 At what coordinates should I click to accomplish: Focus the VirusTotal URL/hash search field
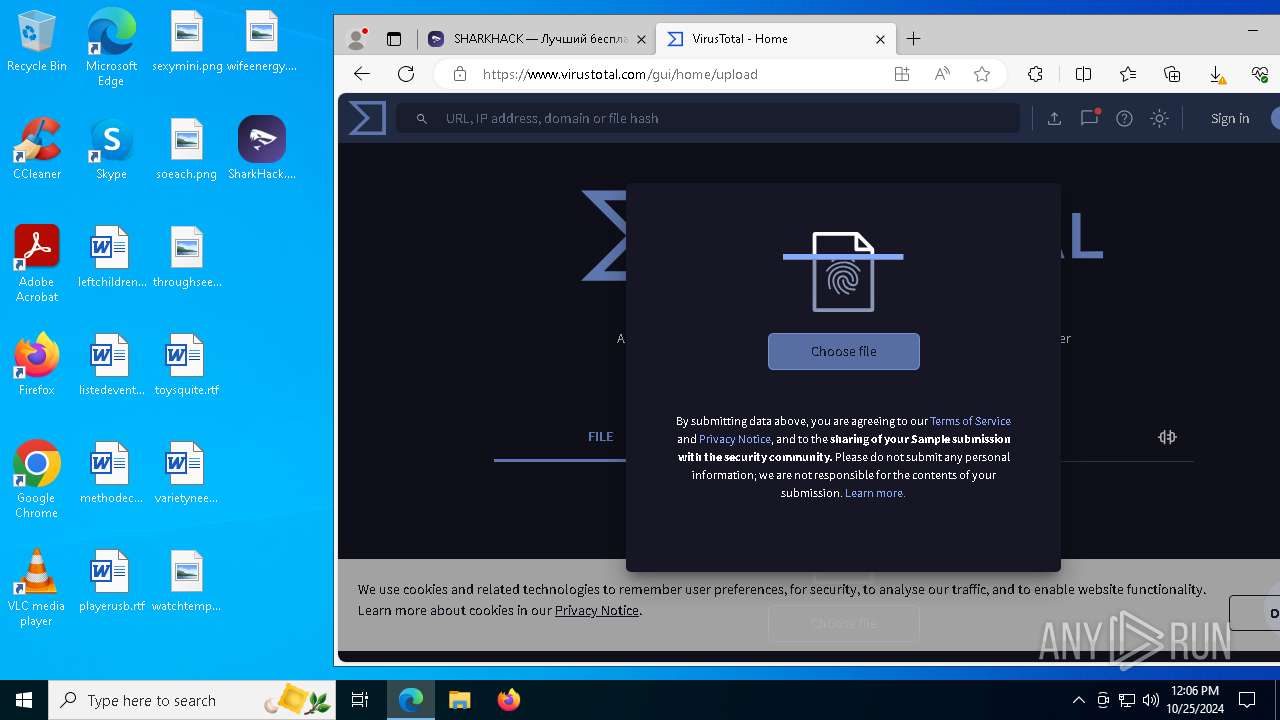(x=708, y=118)
